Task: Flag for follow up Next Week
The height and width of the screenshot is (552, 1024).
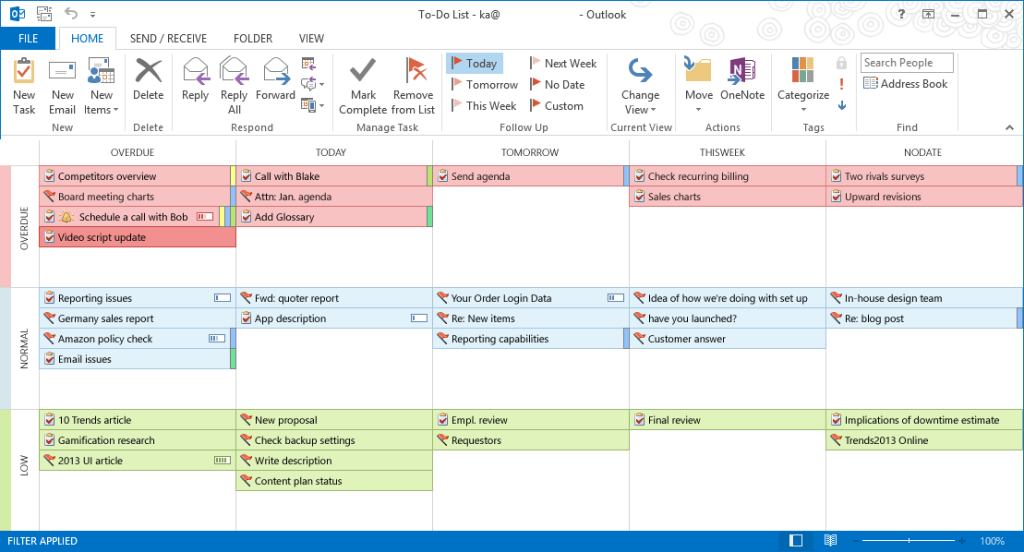Action: 563,63
